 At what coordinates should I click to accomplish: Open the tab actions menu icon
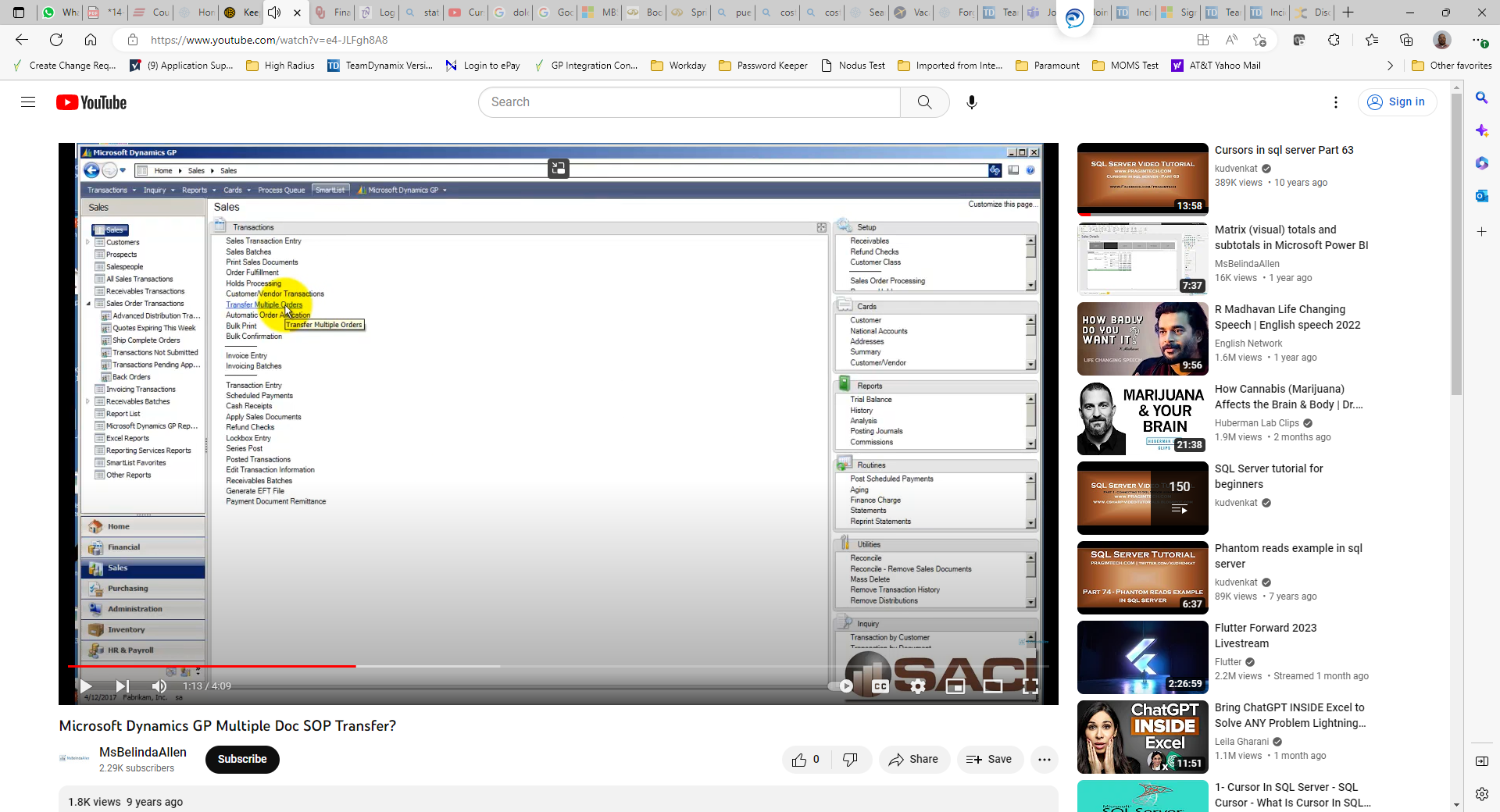(x=19, y=12)
